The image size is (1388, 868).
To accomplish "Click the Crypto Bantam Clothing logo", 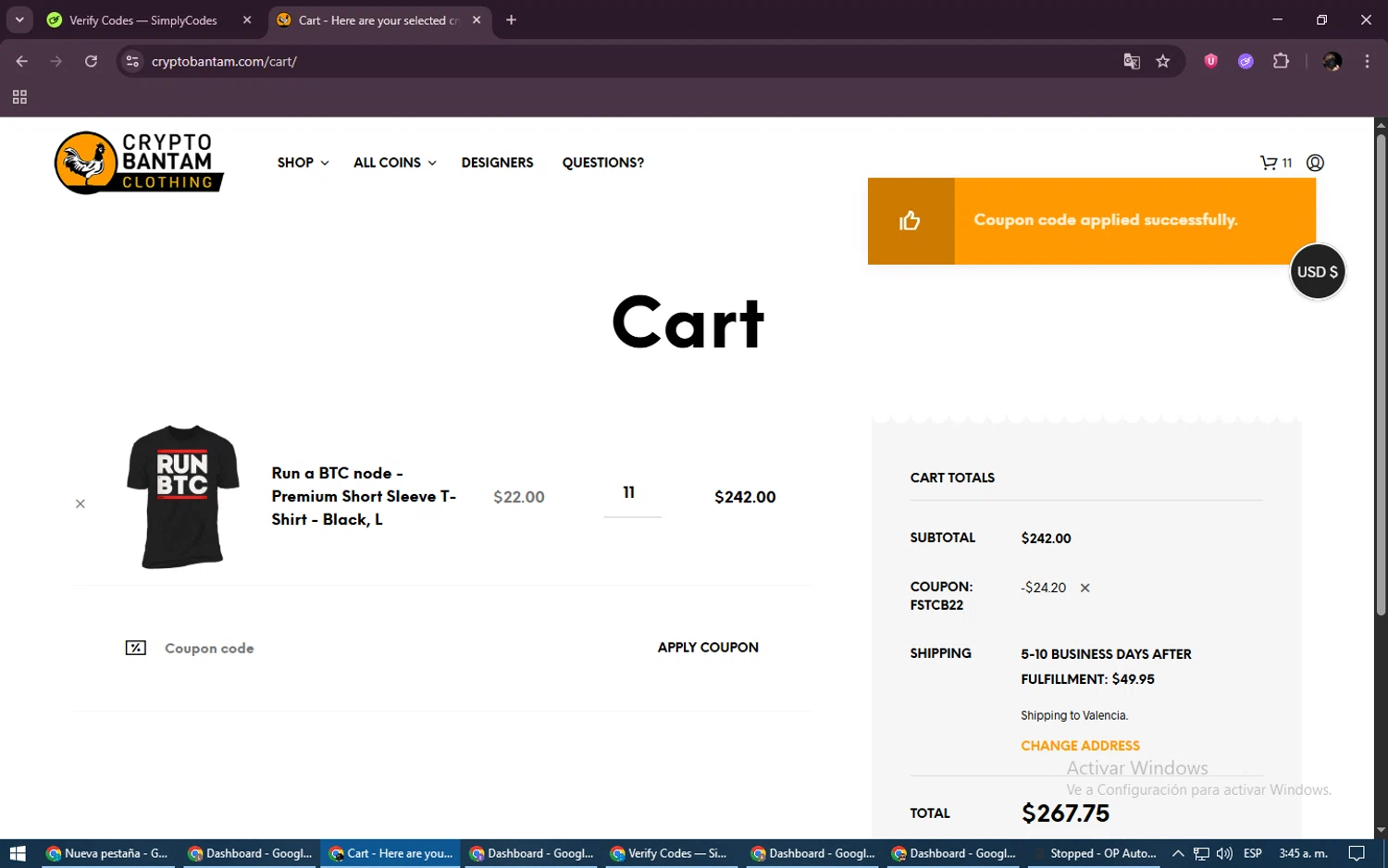I will pos(139,162).
